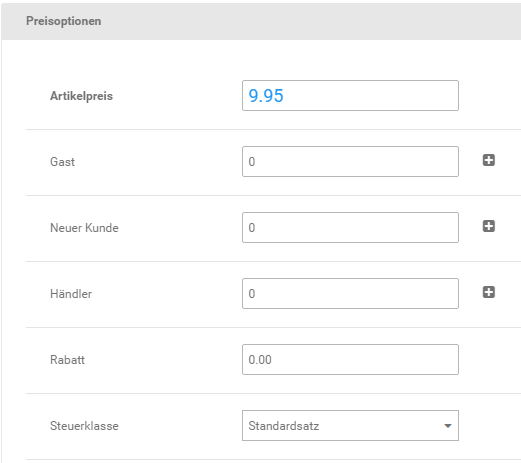
Task: Add a price tier for Händler
Action: [489, 292]
